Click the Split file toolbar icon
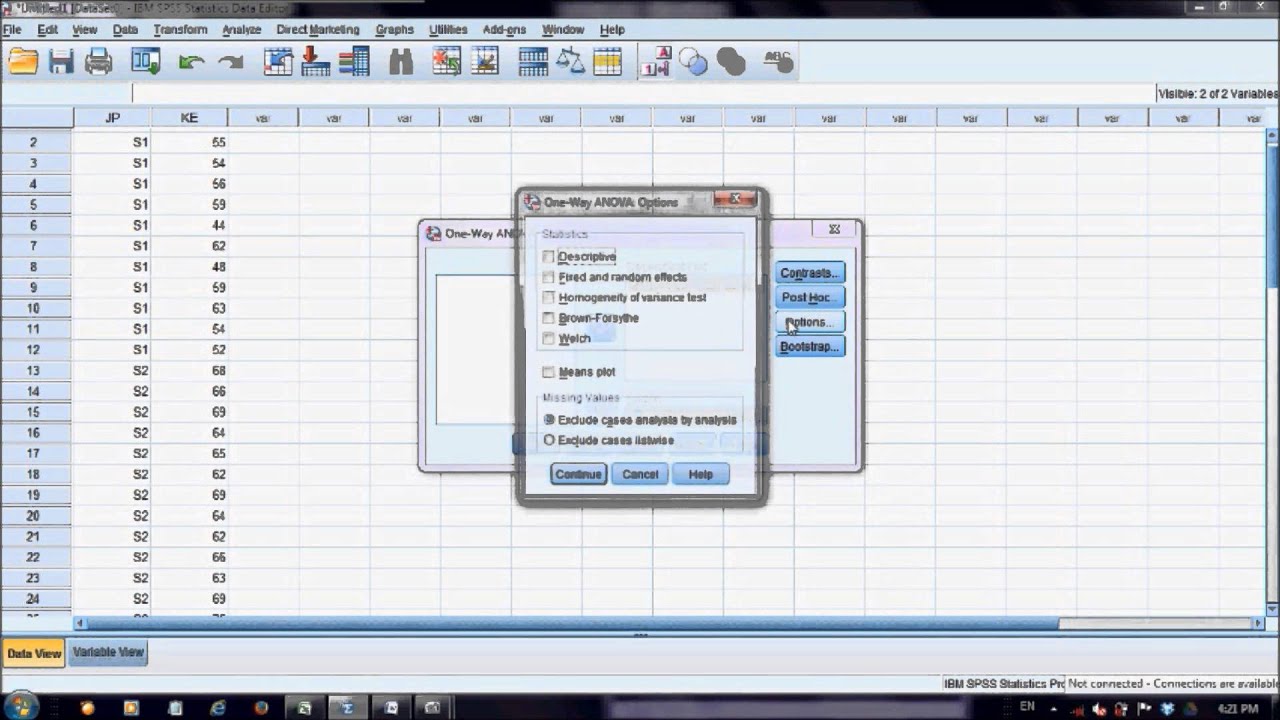1280x720 pixels. pyautogui.click(x=533, y=62)
